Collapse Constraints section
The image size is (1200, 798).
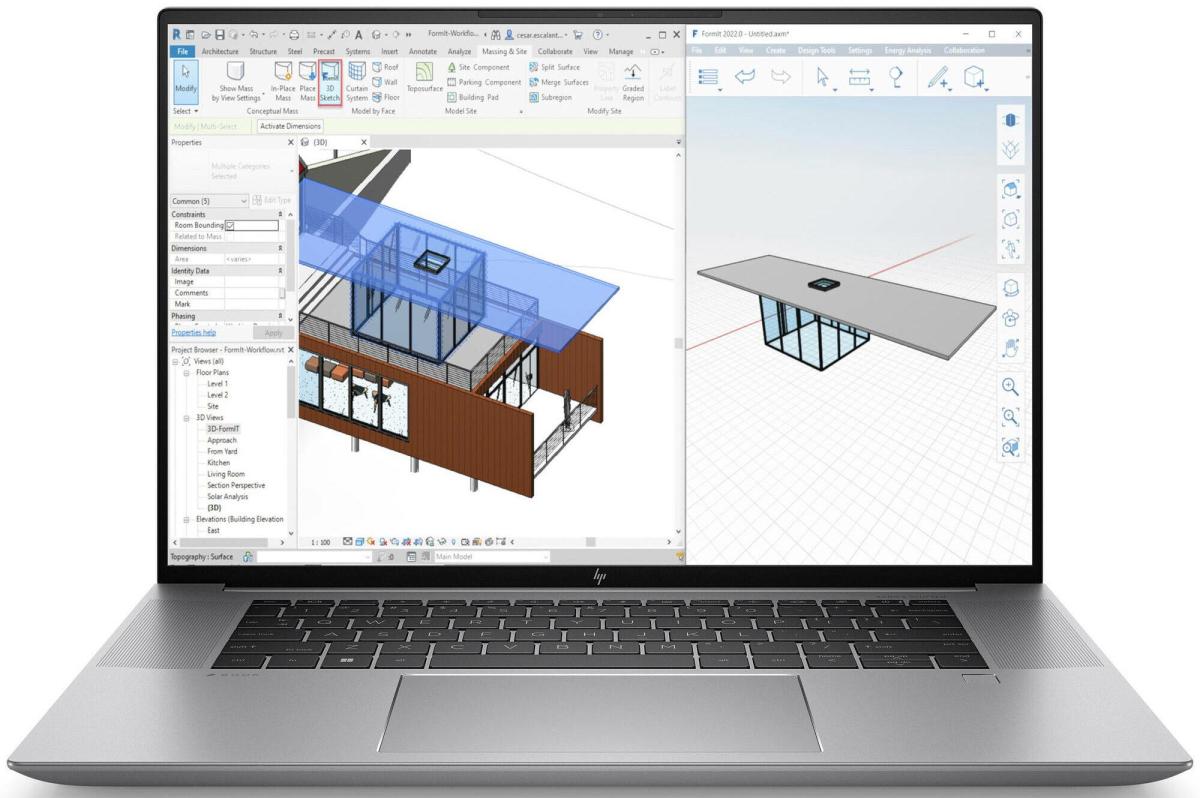tap(280, 214)
